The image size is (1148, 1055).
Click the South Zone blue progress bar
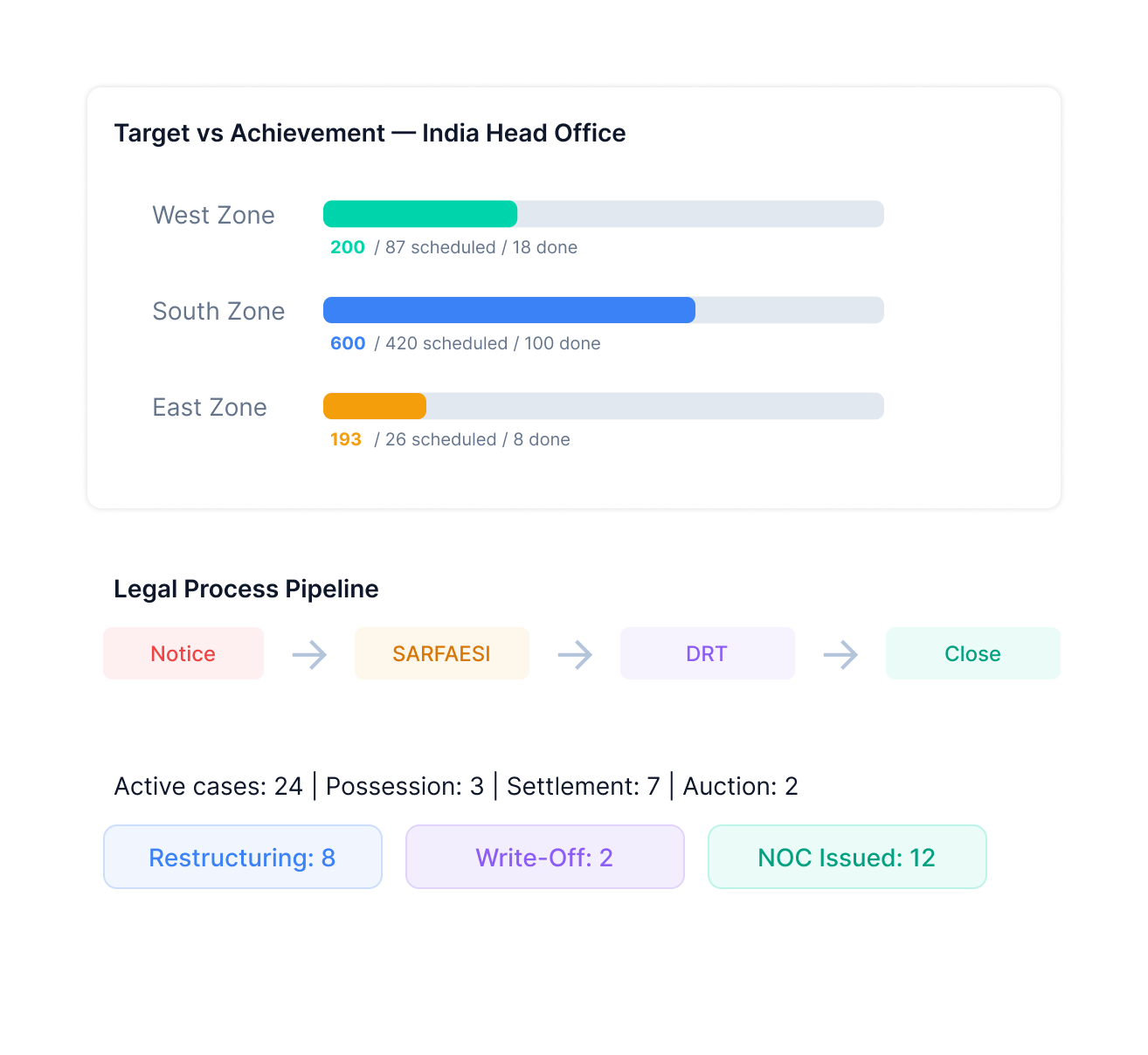point(509,310)
